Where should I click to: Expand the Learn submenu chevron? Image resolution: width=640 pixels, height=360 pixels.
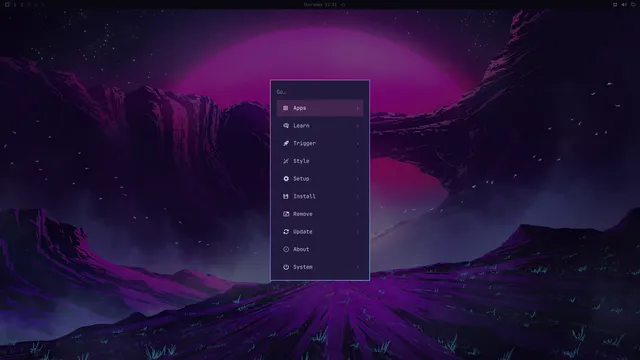click(x=358, y=126)
